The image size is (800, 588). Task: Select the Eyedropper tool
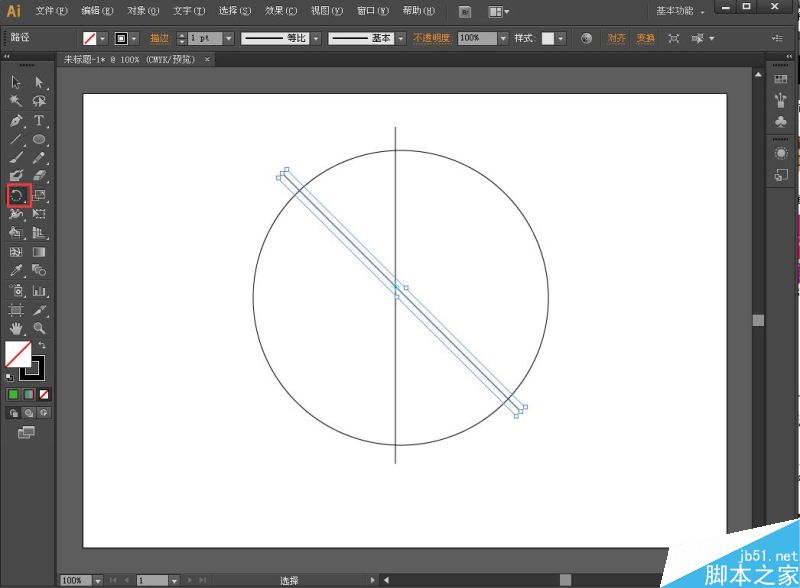click(x=16, y=270)
